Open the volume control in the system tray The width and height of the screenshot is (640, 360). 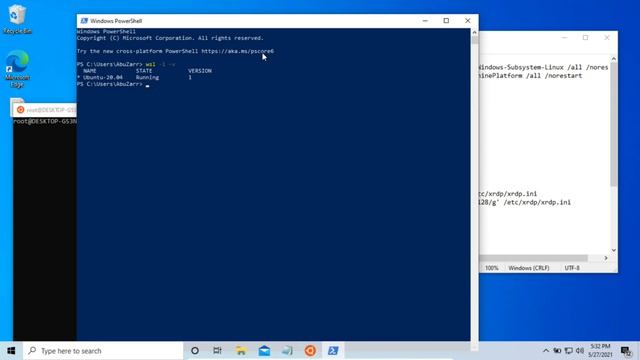pos(580,351)
